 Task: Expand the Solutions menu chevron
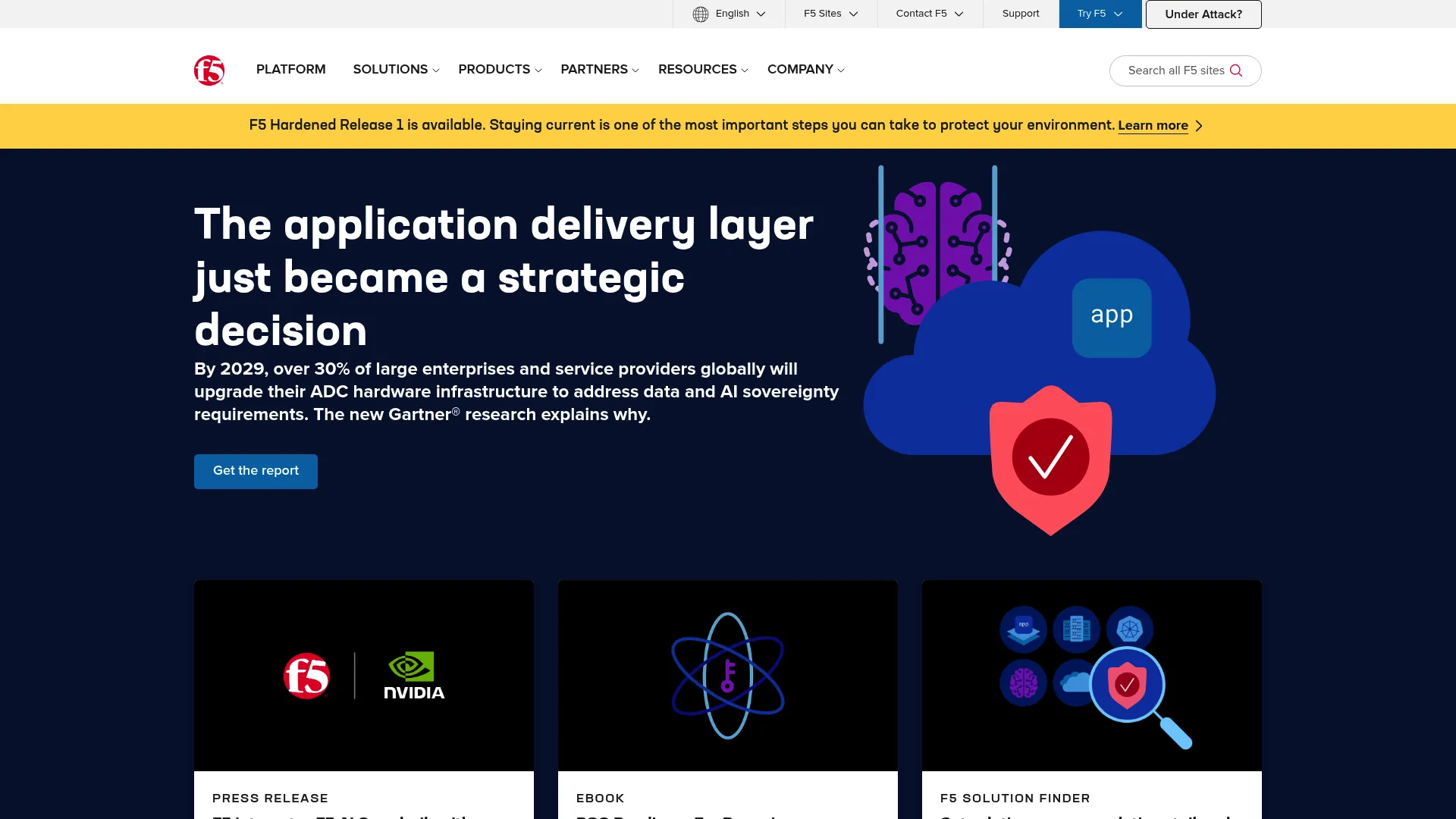coord(436,71)
